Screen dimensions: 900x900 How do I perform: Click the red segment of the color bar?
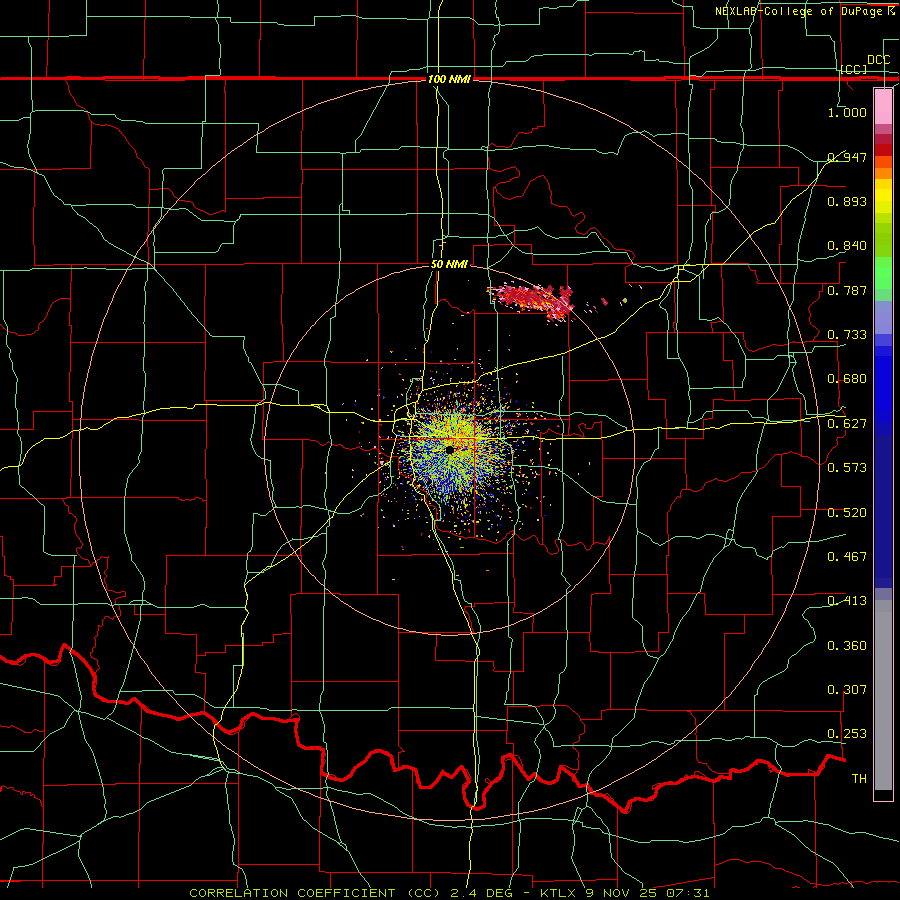coord(883,149)
